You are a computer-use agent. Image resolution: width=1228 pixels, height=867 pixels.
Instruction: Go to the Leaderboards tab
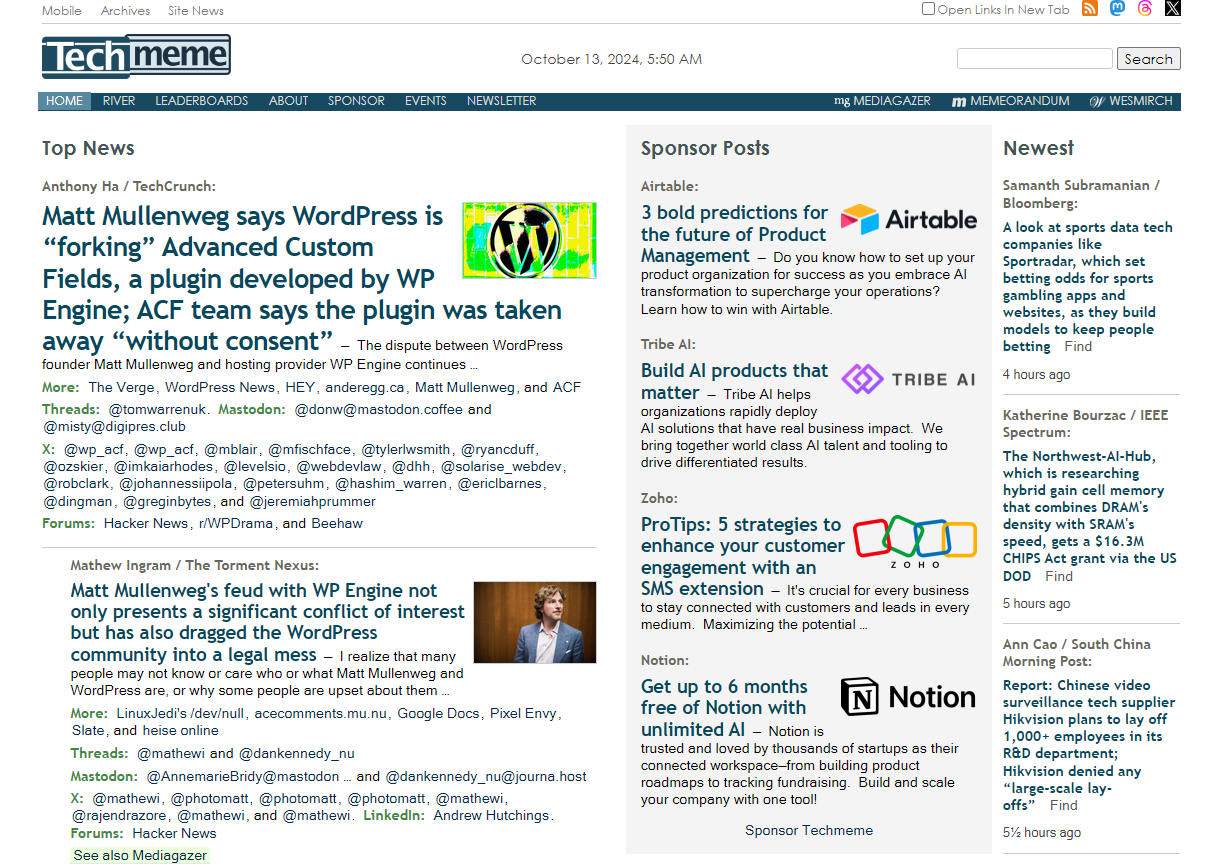point(201,101)
